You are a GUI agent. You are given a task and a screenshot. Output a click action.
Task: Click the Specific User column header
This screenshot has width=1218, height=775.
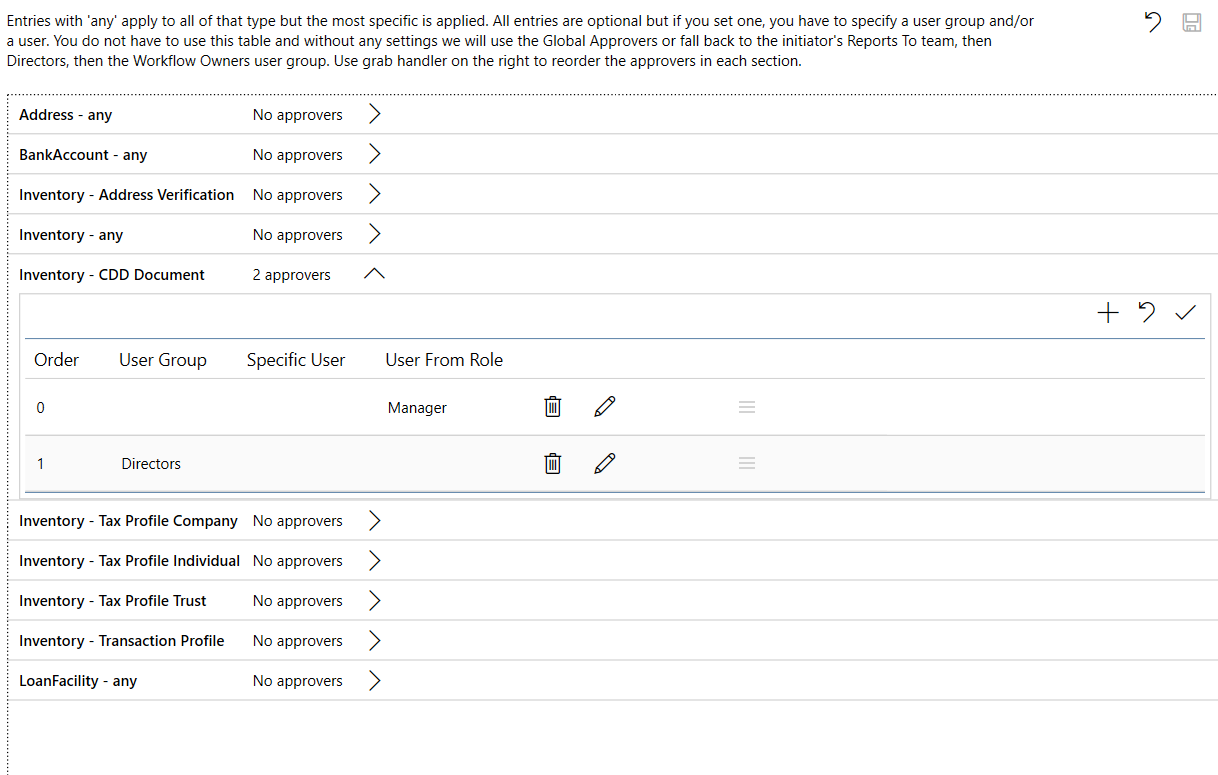click(296, 360)
